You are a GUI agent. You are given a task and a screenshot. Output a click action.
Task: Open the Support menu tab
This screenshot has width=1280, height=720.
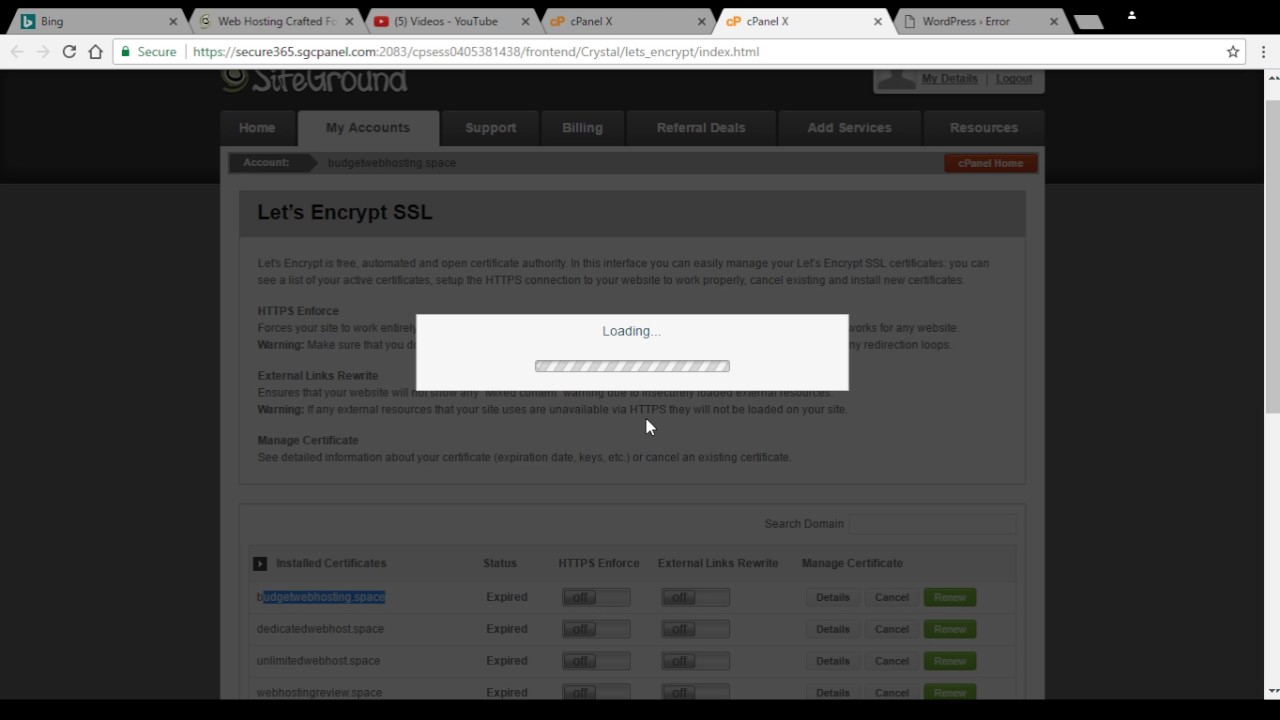coord(491,128)
